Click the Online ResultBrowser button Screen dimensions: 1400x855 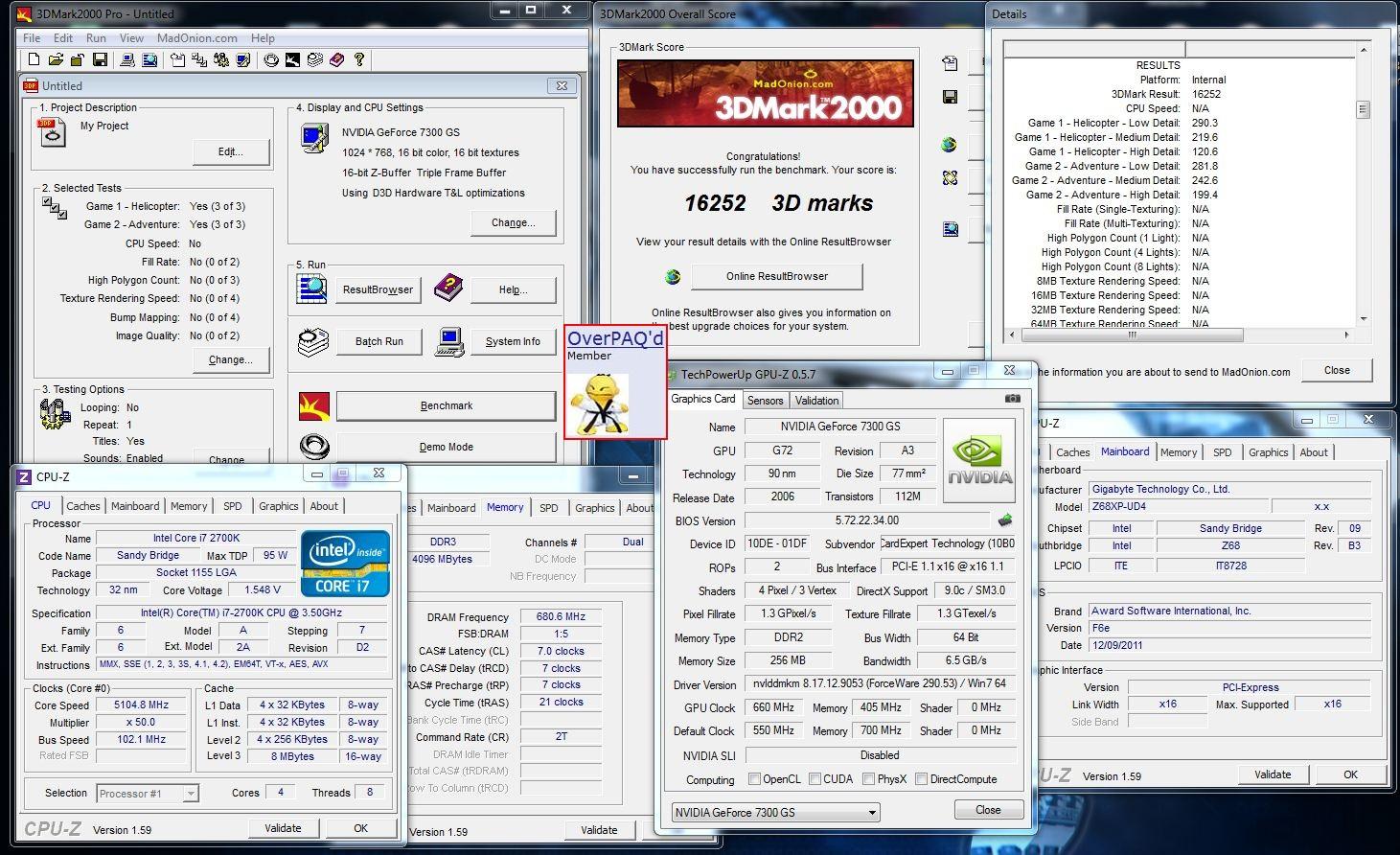[x=776, y=276]
